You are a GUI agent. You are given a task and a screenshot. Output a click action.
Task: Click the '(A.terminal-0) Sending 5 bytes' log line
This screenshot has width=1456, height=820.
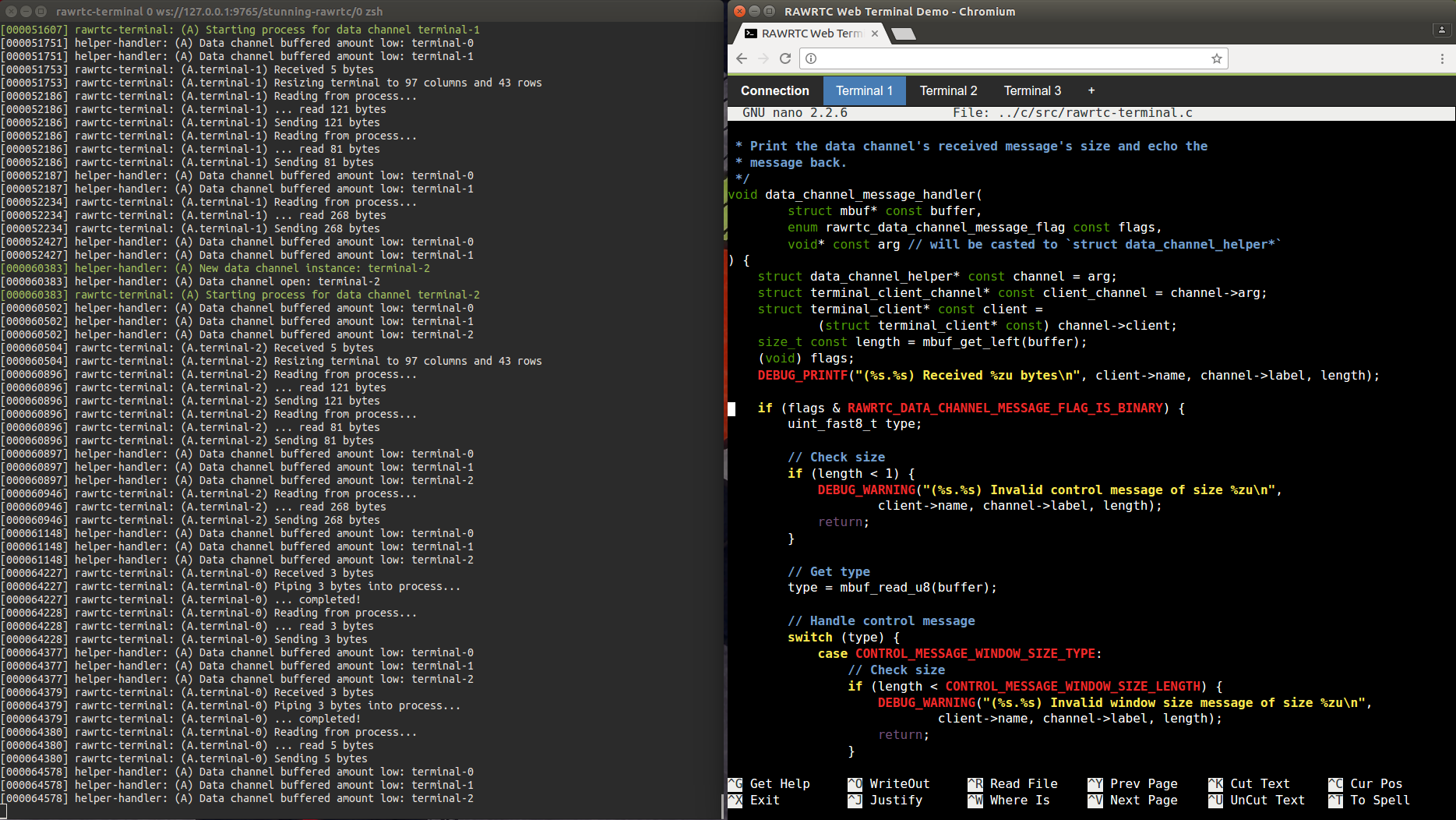(184, 758)
